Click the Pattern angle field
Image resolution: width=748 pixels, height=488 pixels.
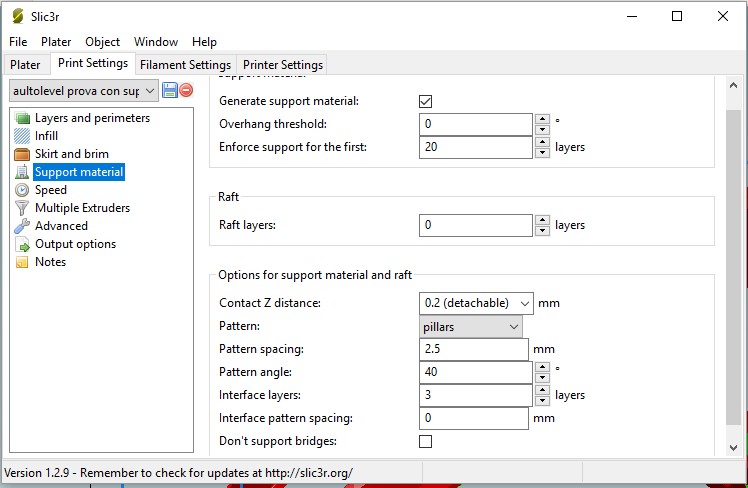tap(476, 372)
